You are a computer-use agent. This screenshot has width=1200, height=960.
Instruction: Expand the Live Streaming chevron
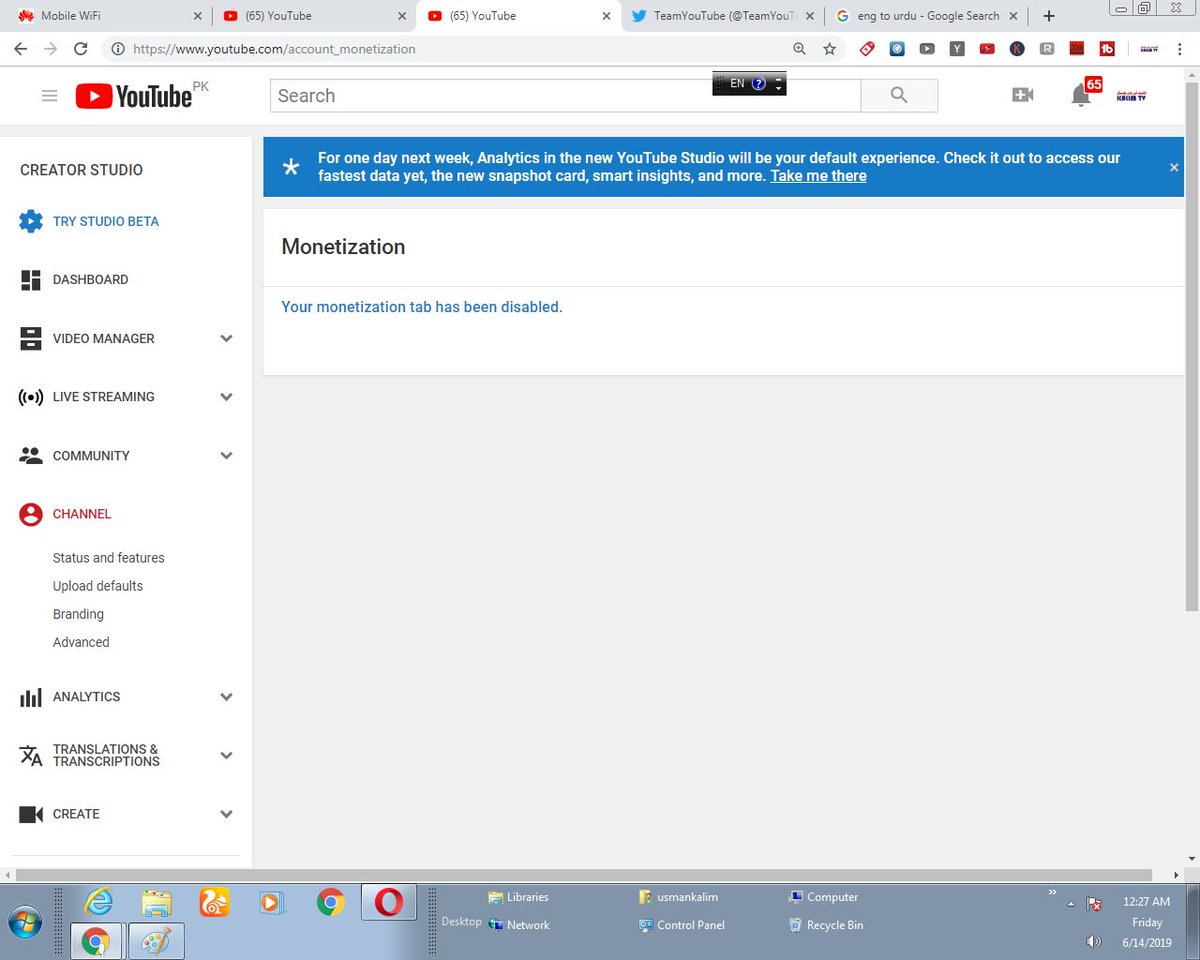[x=226, y=397]
